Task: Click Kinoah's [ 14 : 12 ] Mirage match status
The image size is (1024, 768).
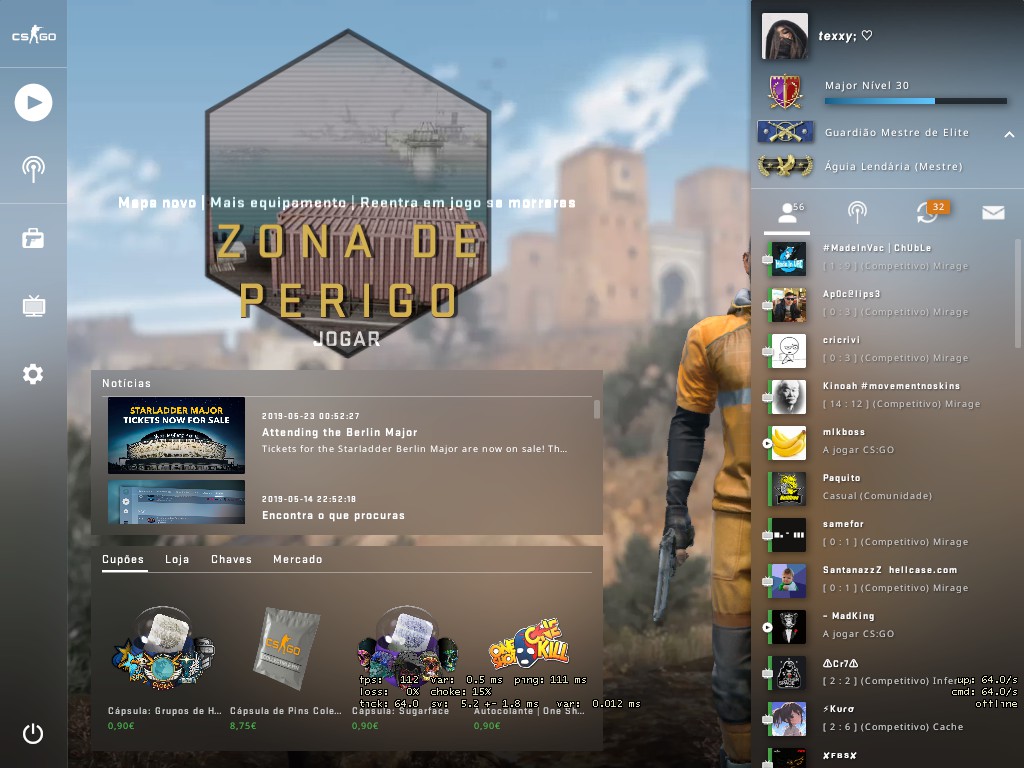Action: pos(901,404)
